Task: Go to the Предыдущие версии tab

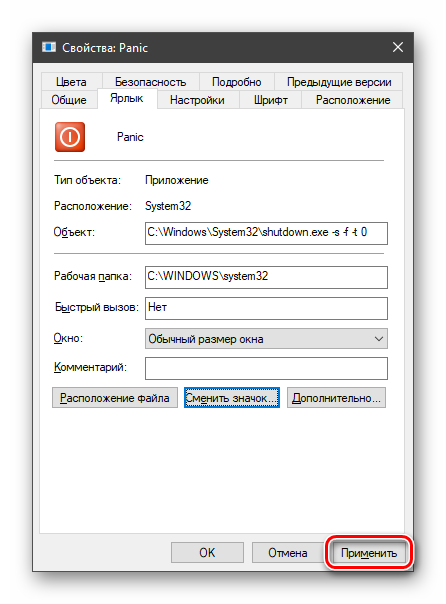Action: coord(339,82)
